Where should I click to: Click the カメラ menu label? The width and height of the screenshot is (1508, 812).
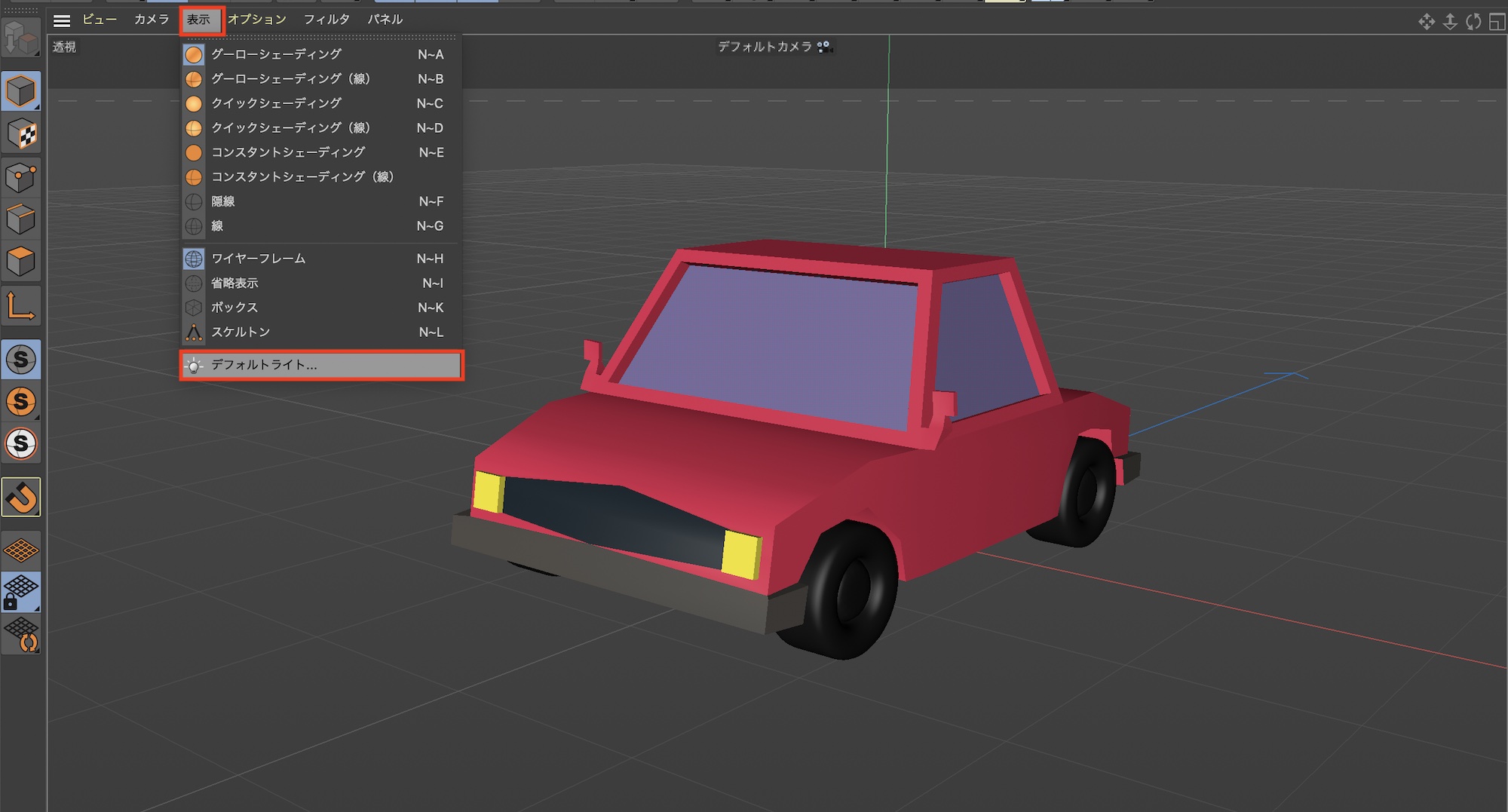click(x=152, y=20)
